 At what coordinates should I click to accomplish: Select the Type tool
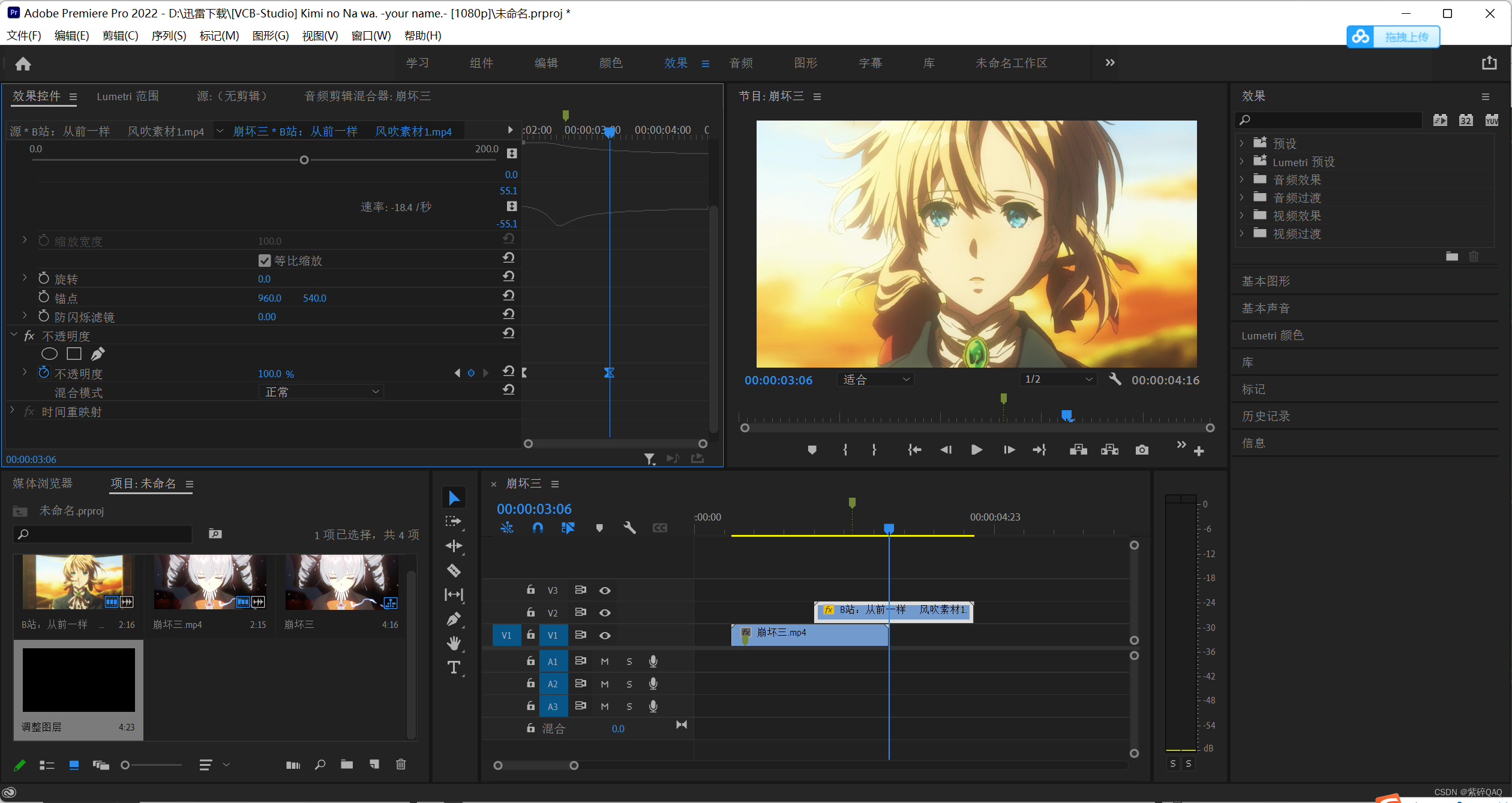tap(454, 667)
